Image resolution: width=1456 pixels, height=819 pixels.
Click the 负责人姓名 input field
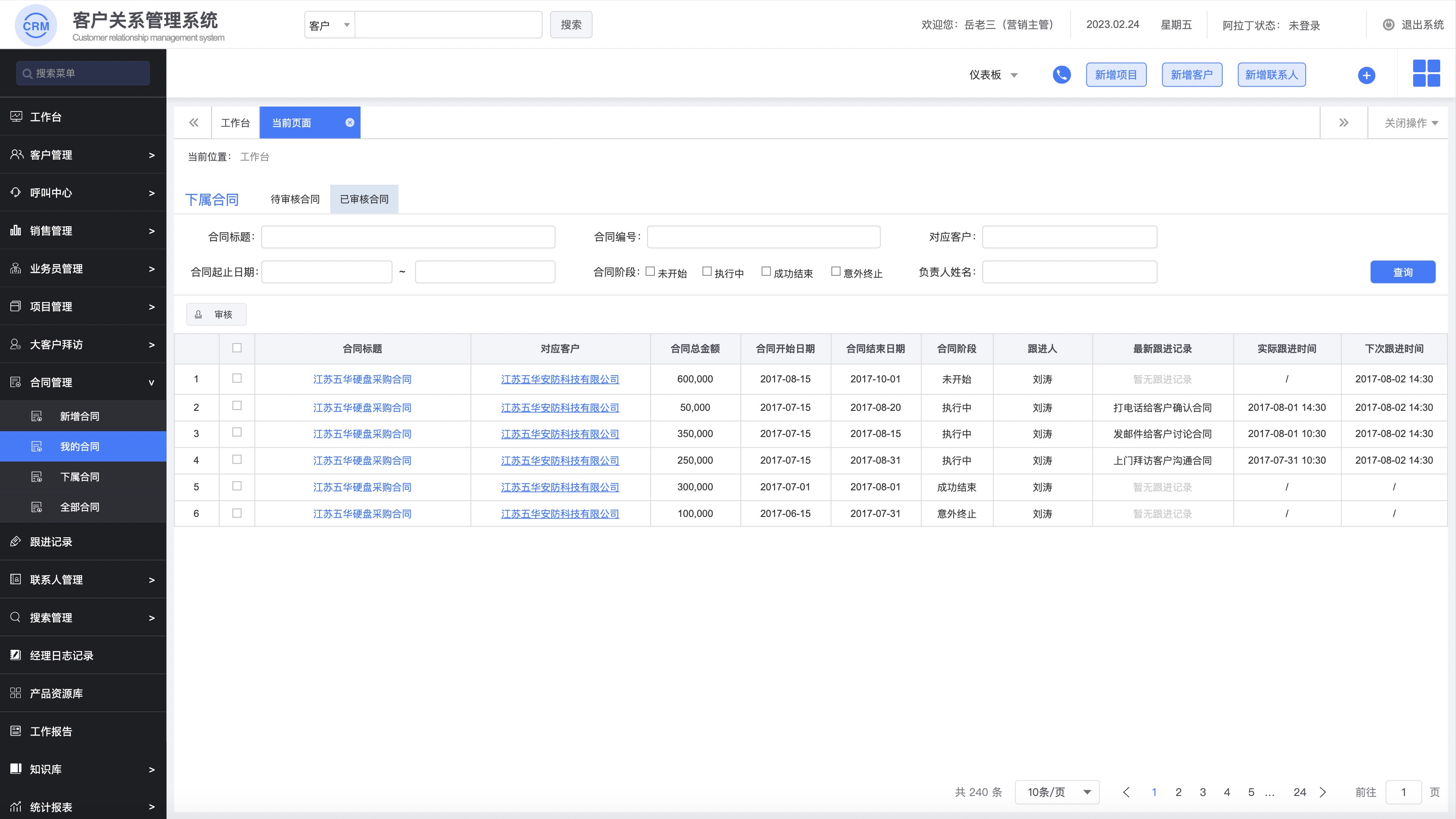(x=1069, y=272)
